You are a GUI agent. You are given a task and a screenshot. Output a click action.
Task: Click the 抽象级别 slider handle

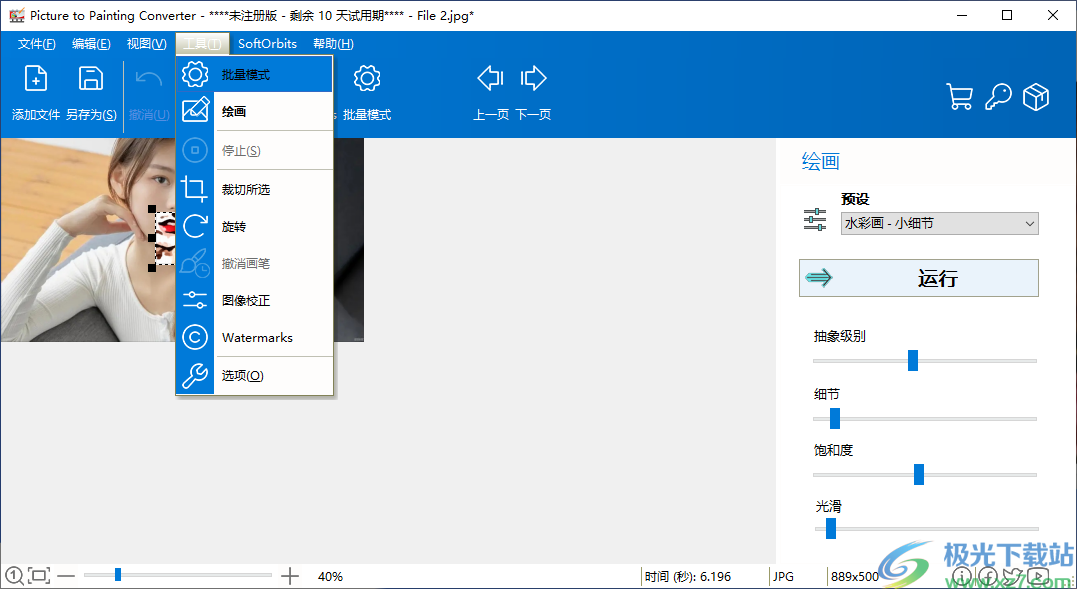pyautogui.click(x=913, y=360)
